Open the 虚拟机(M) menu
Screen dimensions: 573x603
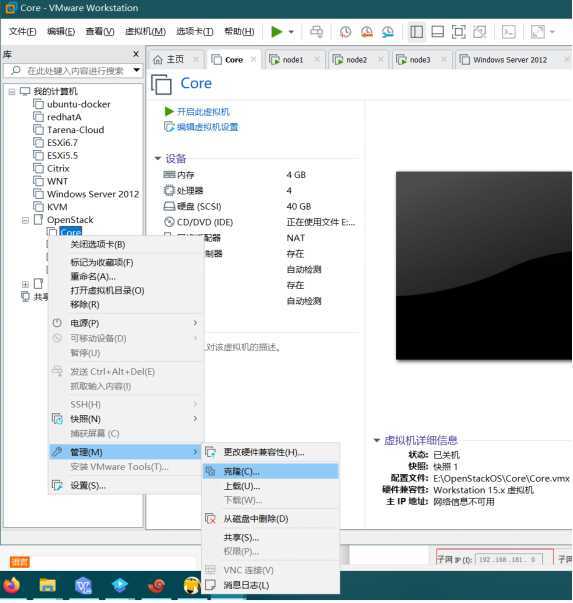[145, 32]
